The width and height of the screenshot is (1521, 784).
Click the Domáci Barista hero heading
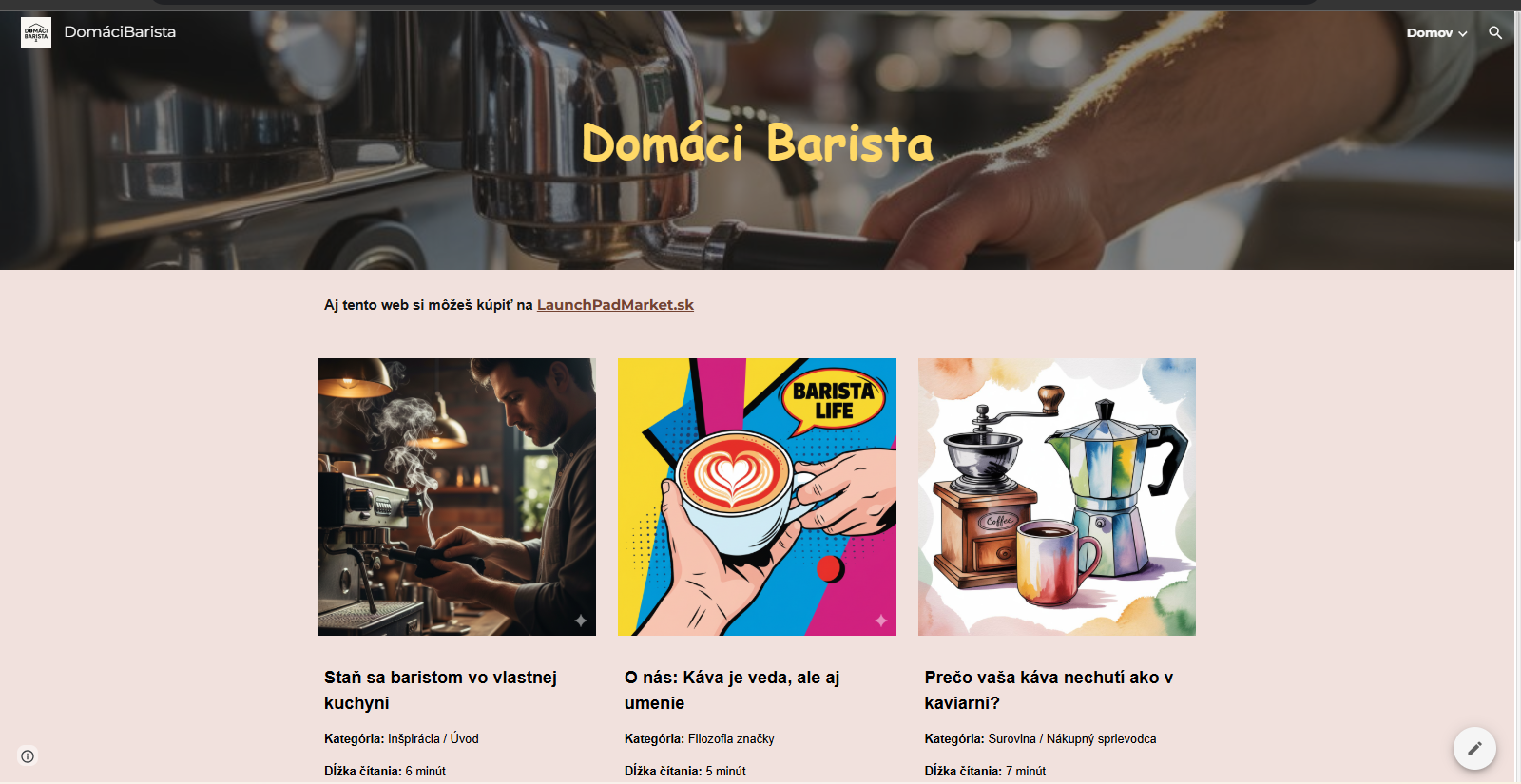point(757,143)
